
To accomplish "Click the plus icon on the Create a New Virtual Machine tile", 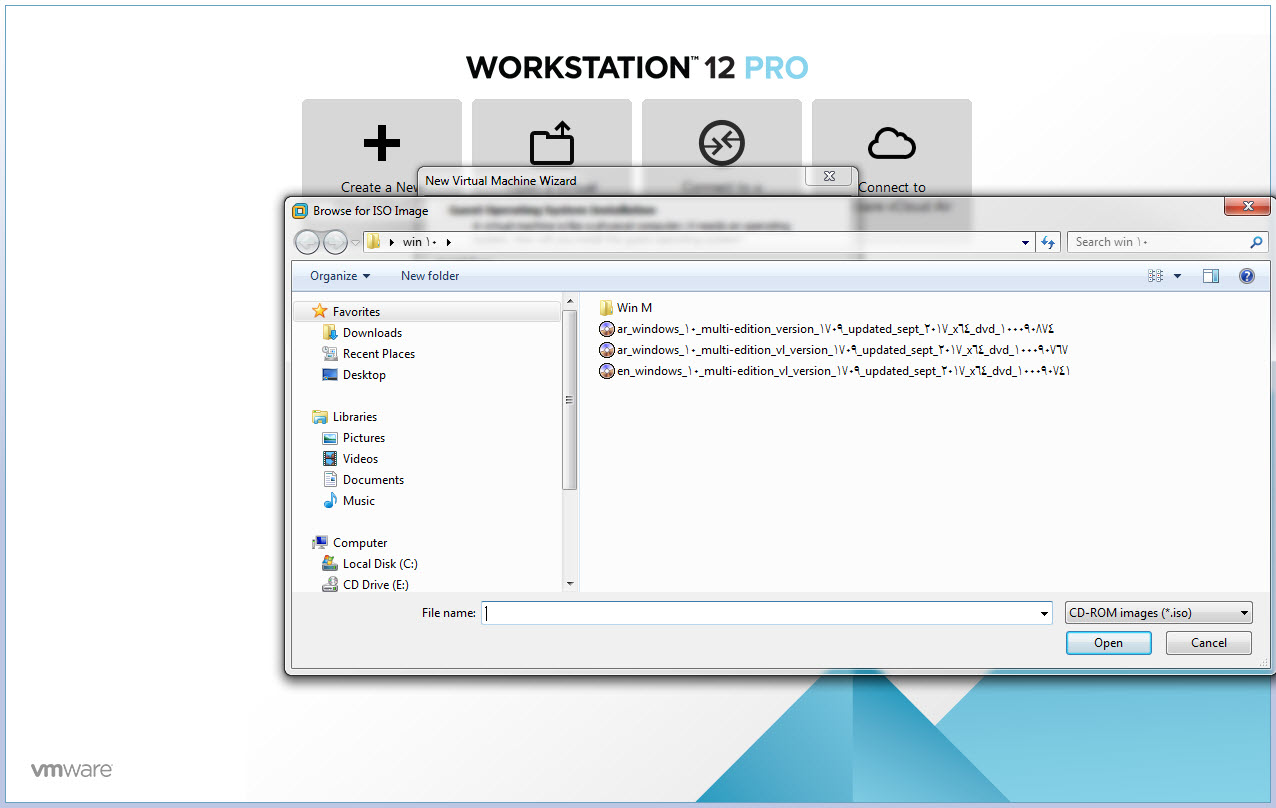I will click(x=381, y=145).
